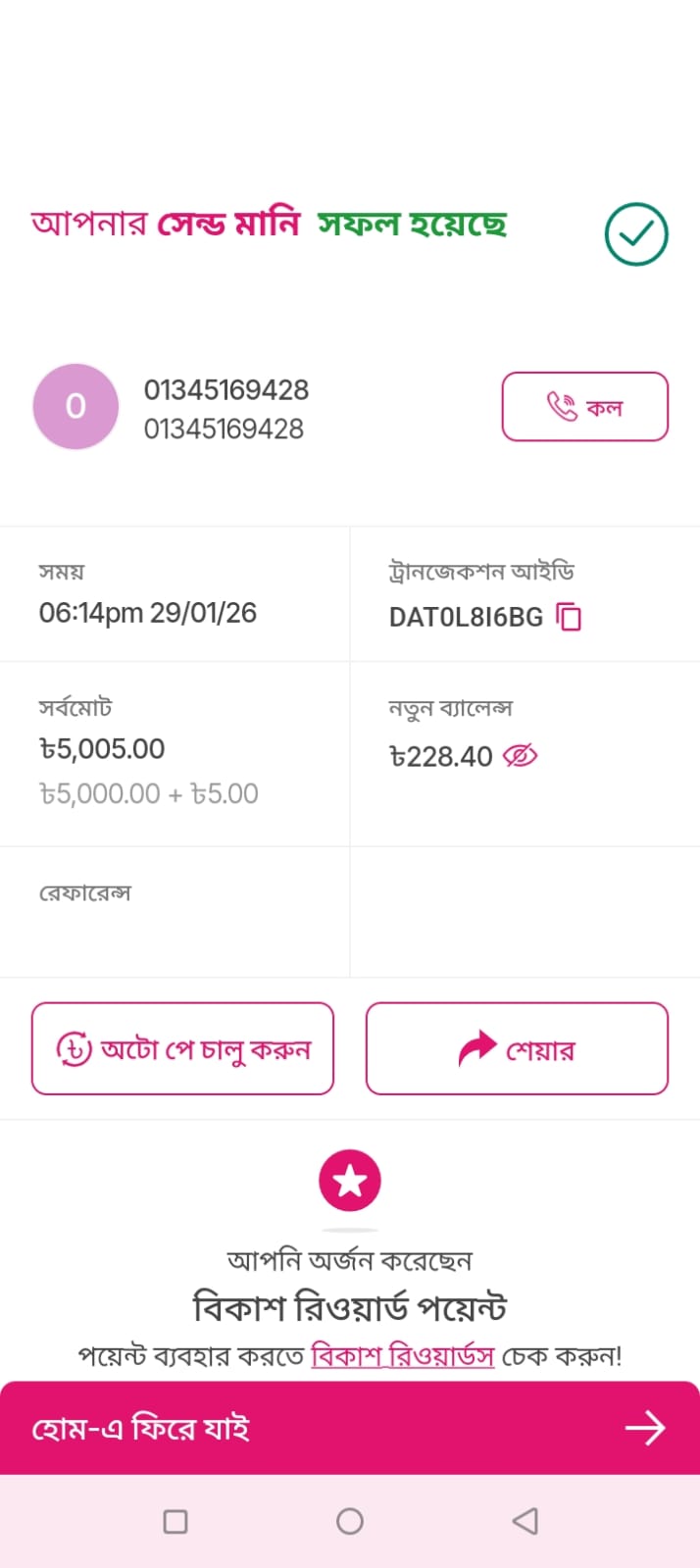Image resolution: width=700 pixels, height=1568 pixels.
Task: Tap the pink reward star icon
Action: [349, 1180]
